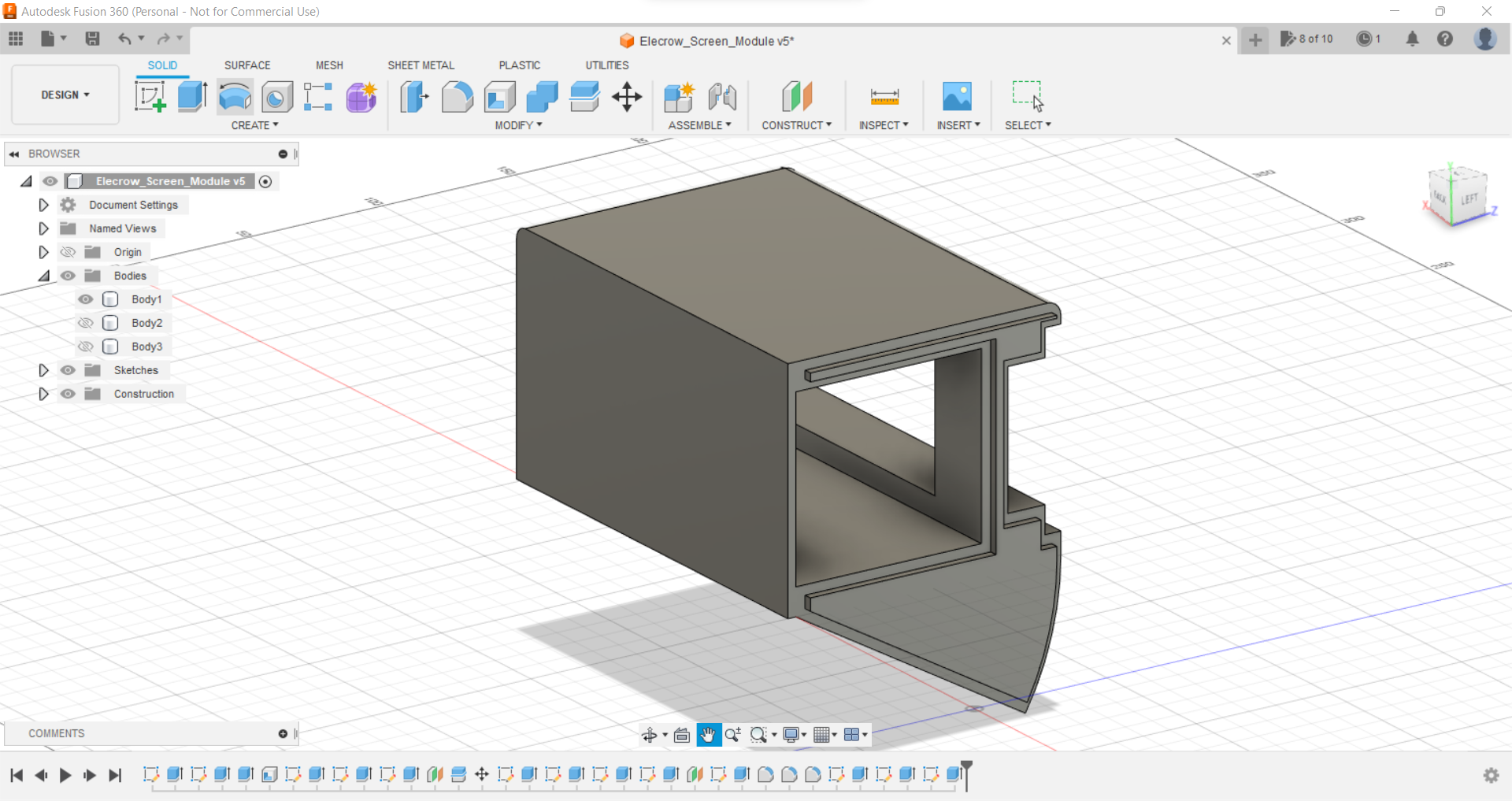Image resolution: width=1512 pixels, height=801 pixels.
Task: Open the Data Panel grid icon
Action: tap(16, 39)
